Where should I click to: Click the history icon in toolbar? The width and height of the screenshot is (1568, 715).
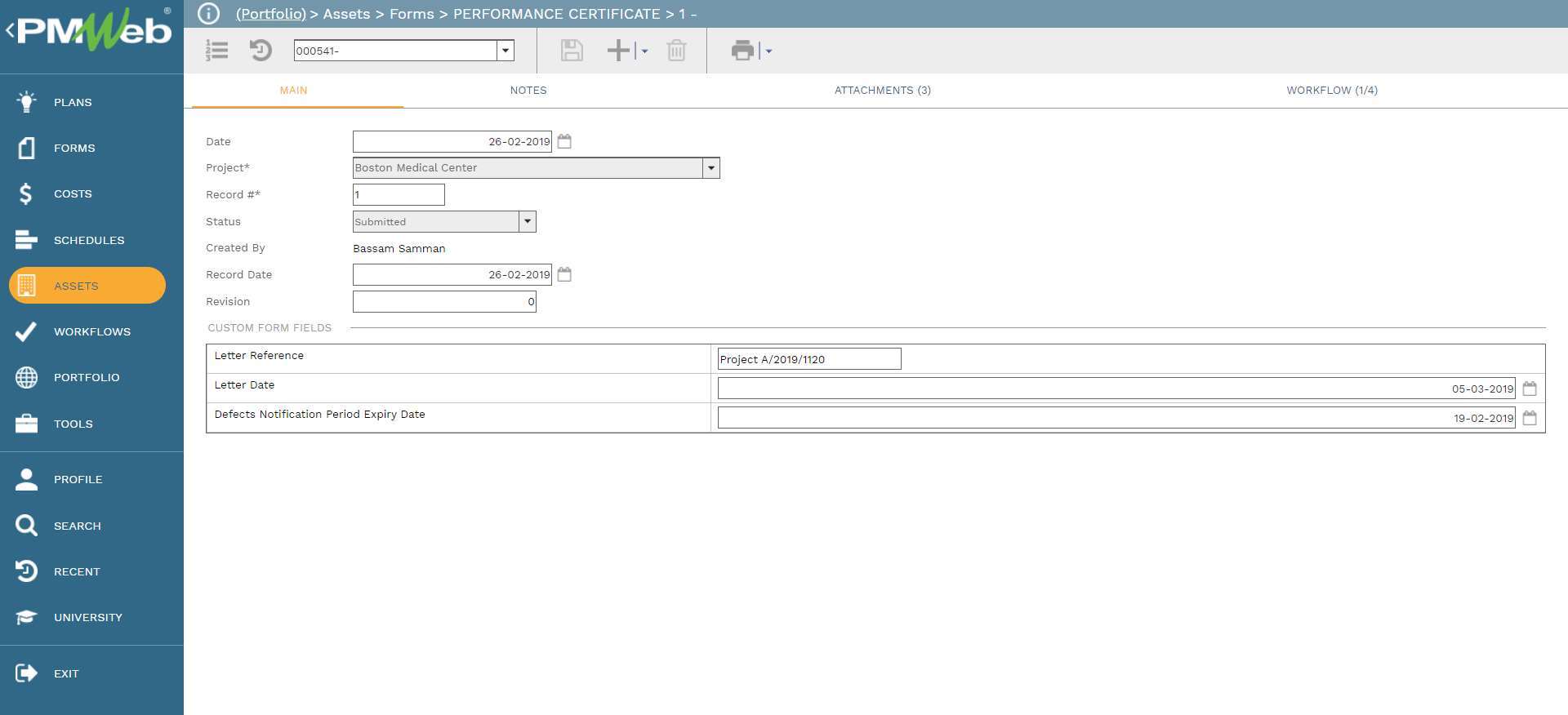261,51
